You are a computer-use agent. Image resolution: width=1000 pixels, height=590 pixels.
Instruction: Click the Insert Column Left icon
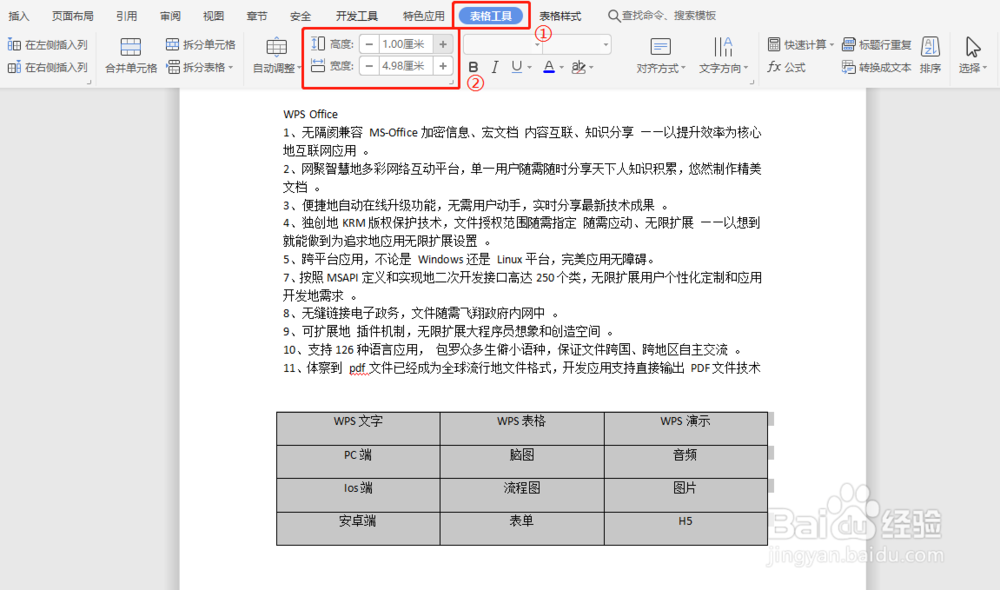click(x=13, y=45)
